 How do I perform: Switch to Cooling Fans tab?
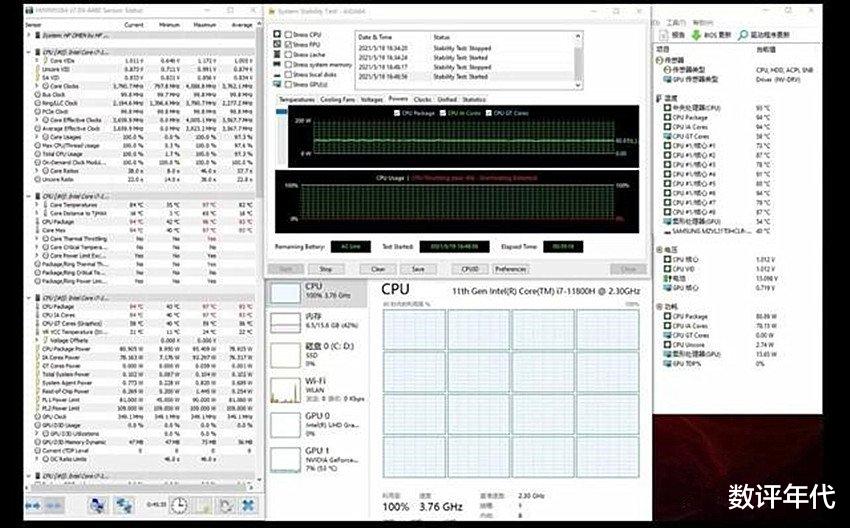[x=337, y=100]
